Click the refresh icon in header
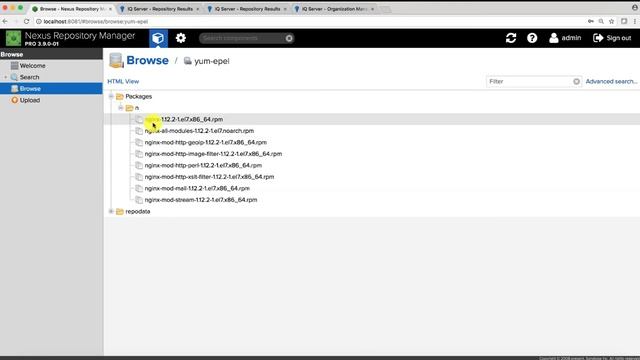The width and height of the screenshot is (640, 360). pos(511,38)
